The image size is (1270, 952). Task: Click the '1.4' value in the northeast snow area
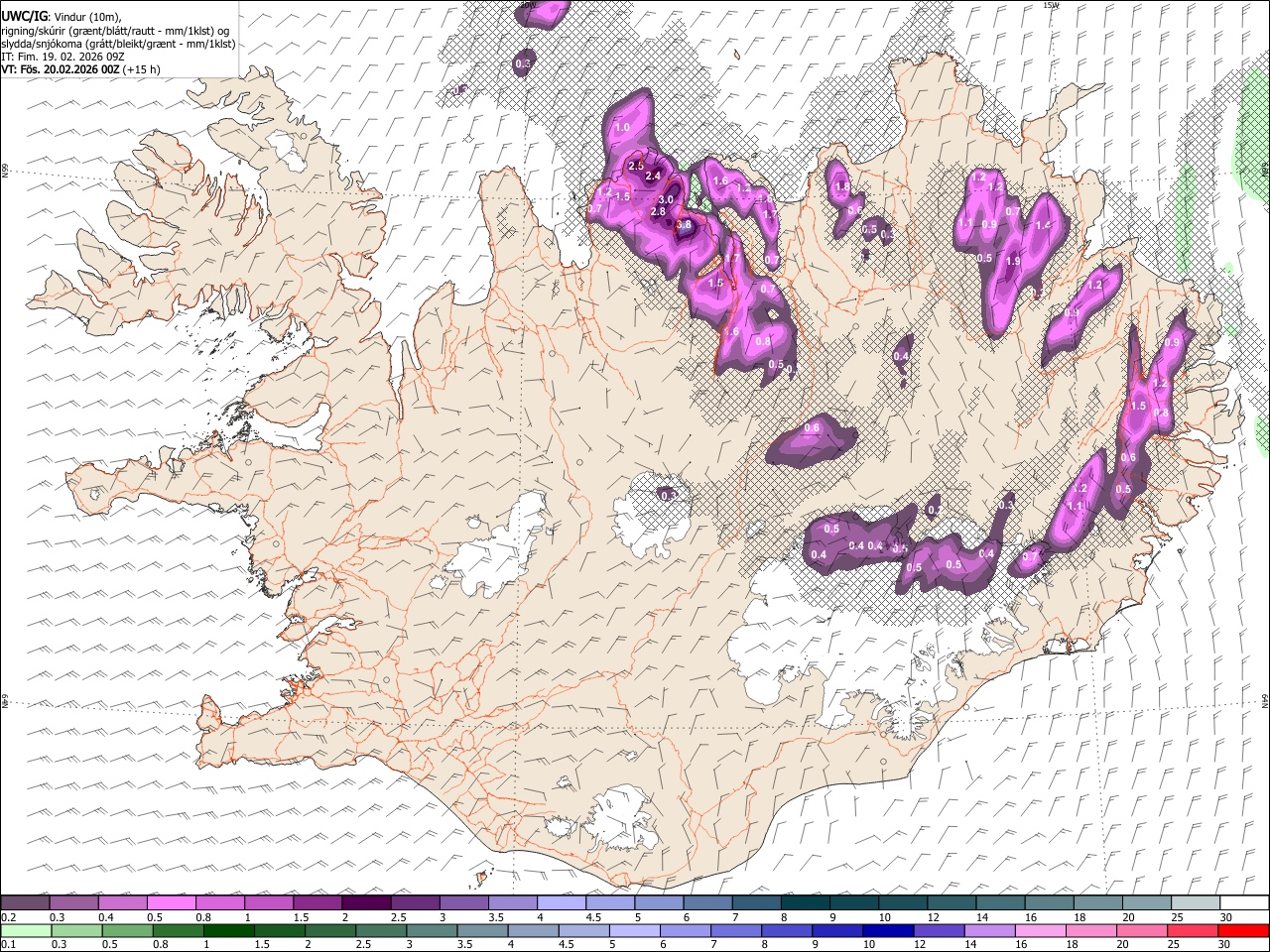1042,225
